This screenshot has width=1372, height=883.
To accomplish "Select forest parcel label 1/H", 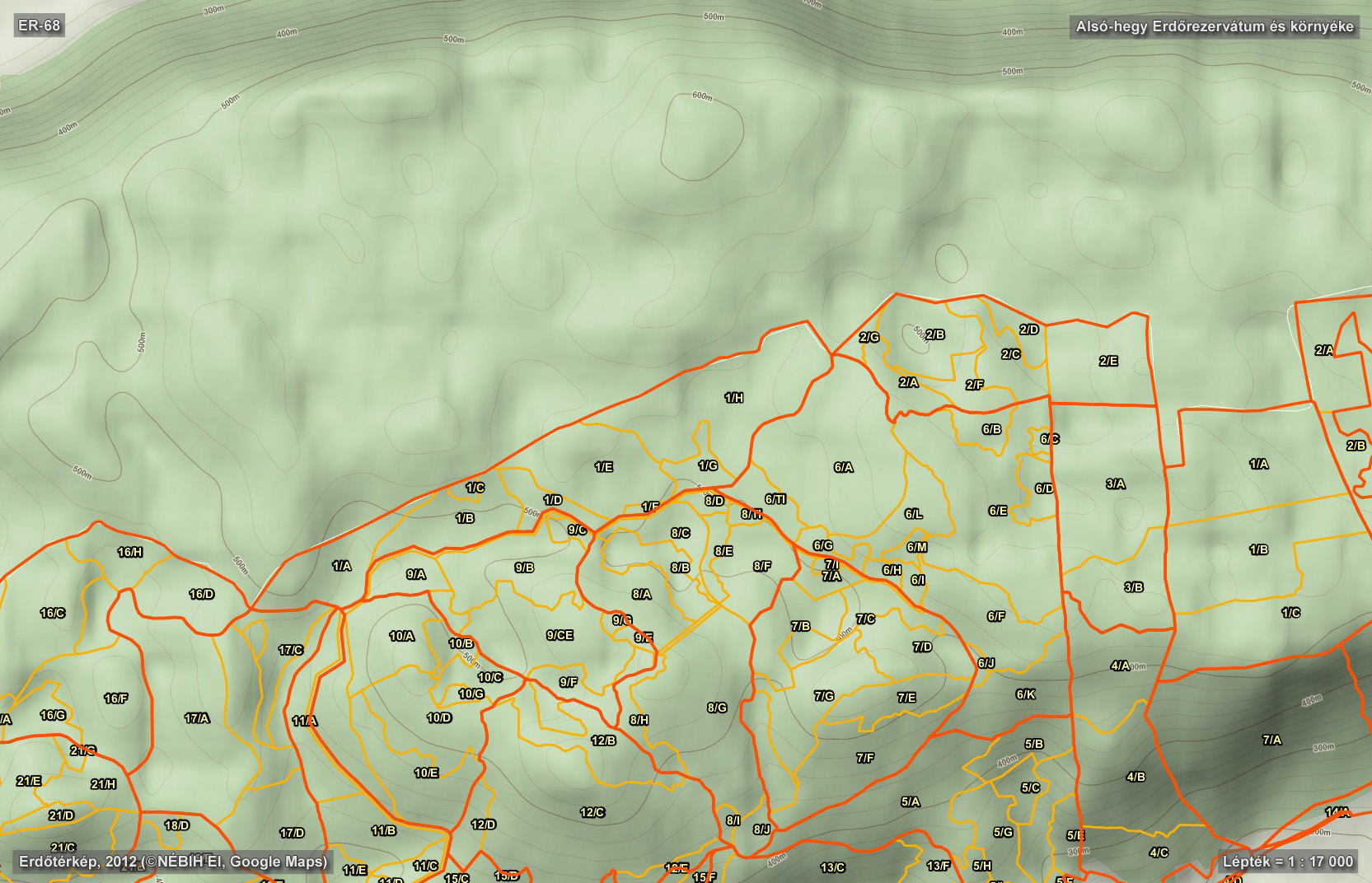I will pos(734,398).
